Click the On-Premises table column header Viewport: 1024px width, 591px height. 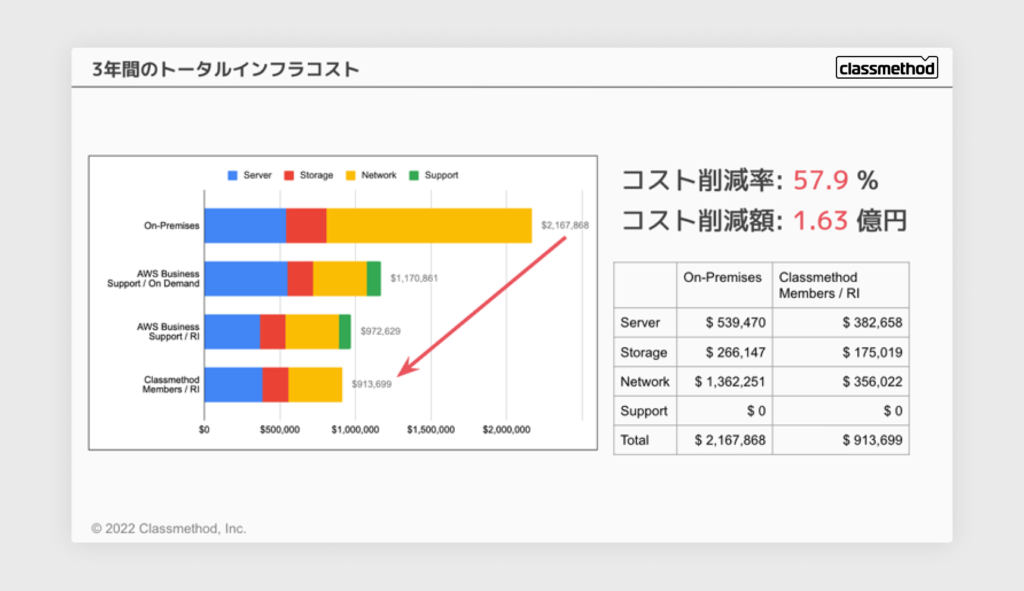tap(722, 277)
